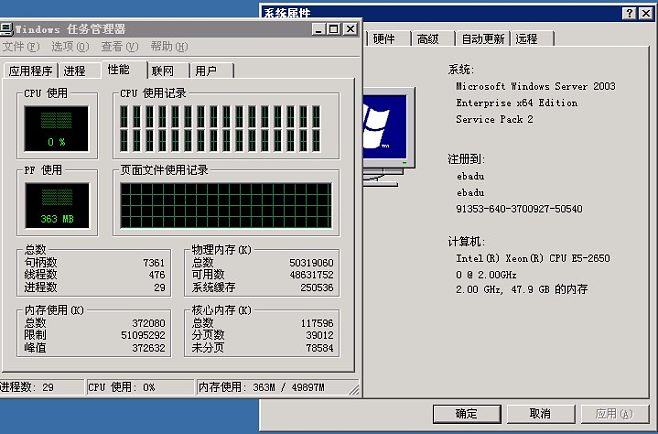Click the text Service Pack 2
This screenshot has width=658, height=434.
point(495,120)
